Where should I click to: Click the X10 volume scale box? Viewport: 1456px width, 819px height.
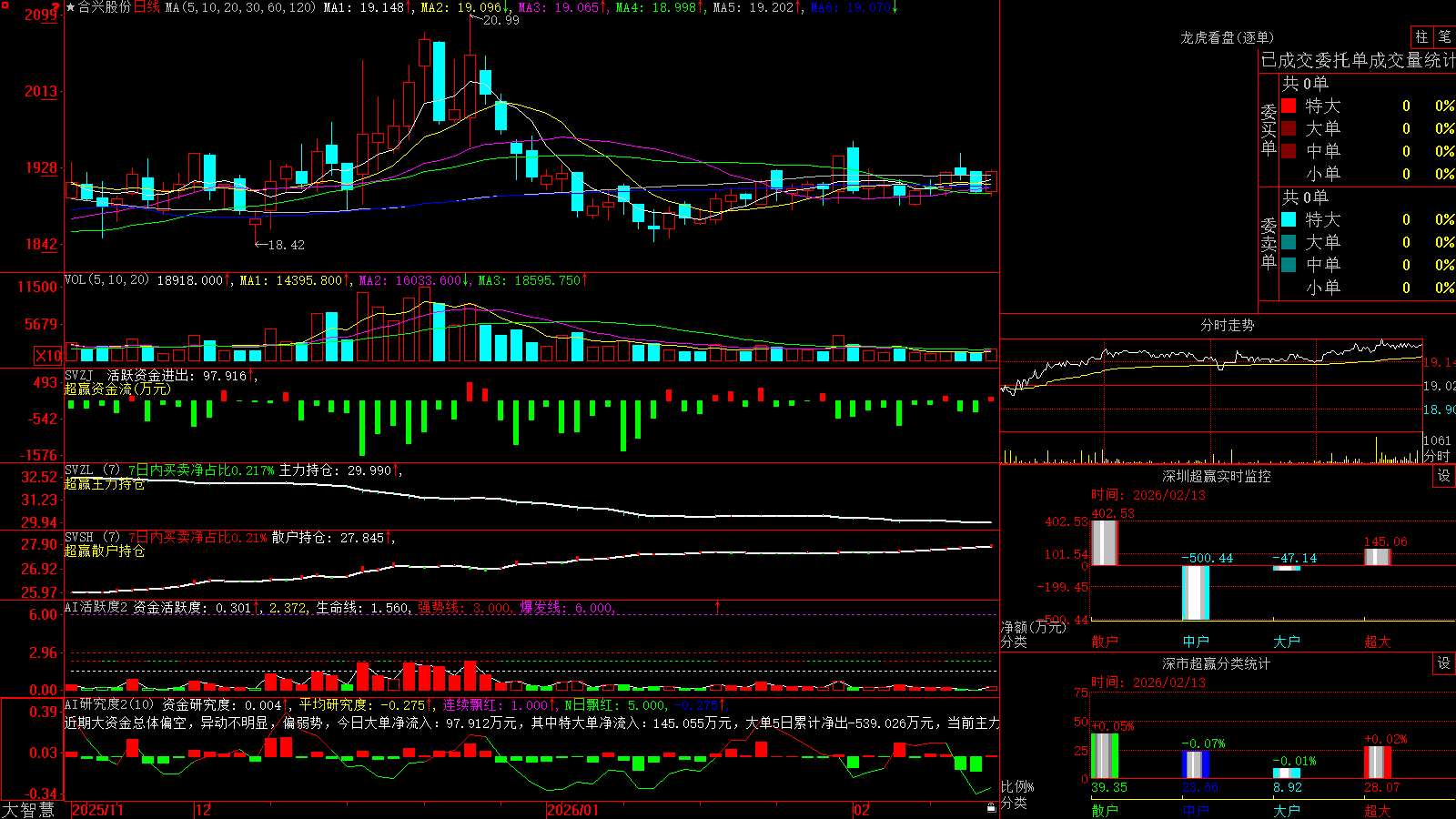point(48,356)
